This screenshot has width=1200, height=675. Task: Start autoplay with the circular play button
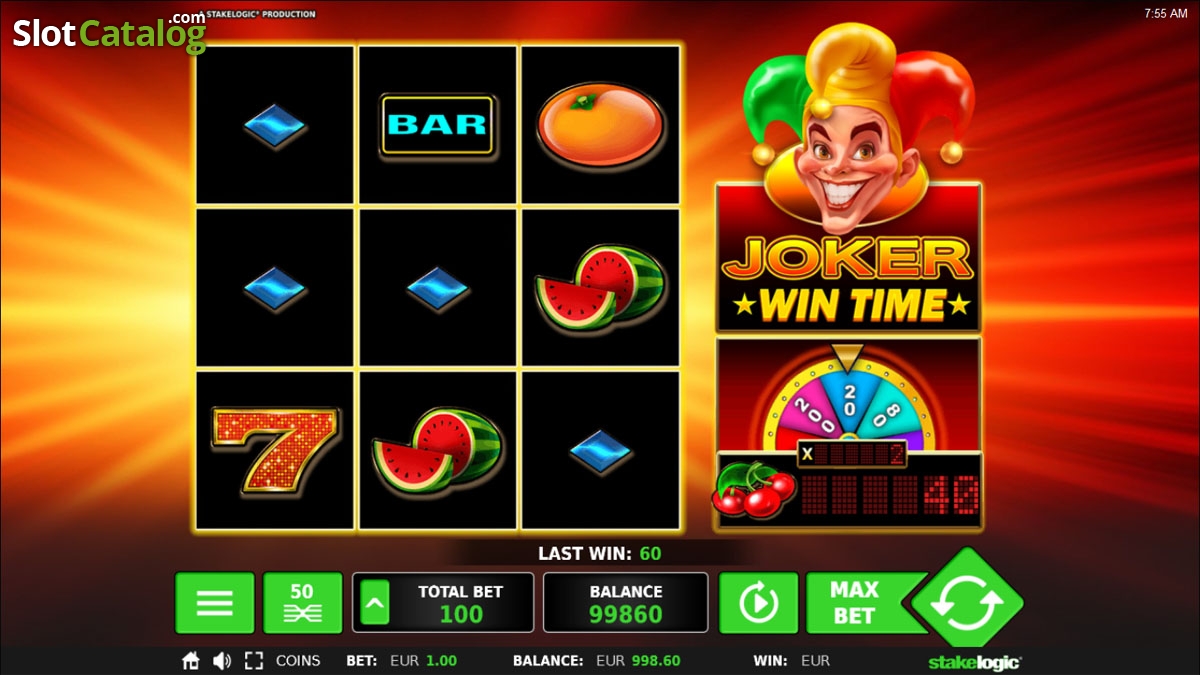pos(758,603)
